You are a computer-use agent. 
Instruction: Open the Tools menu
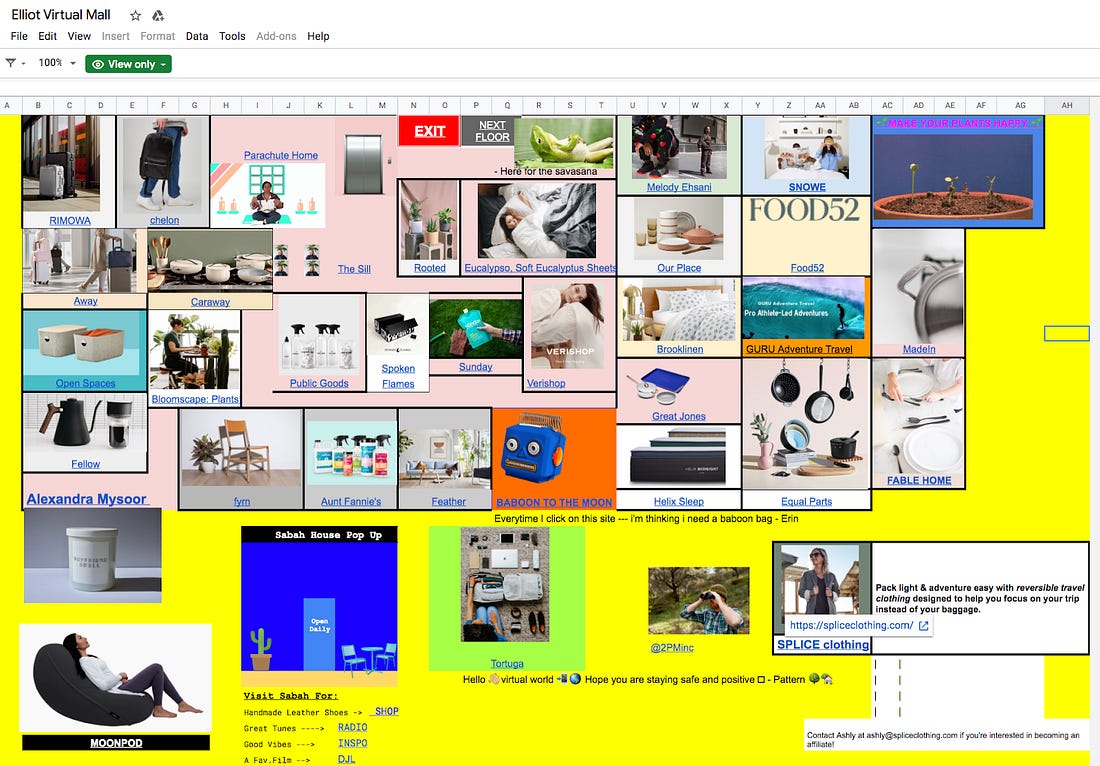pyautogui.click(x=232, y=36)
